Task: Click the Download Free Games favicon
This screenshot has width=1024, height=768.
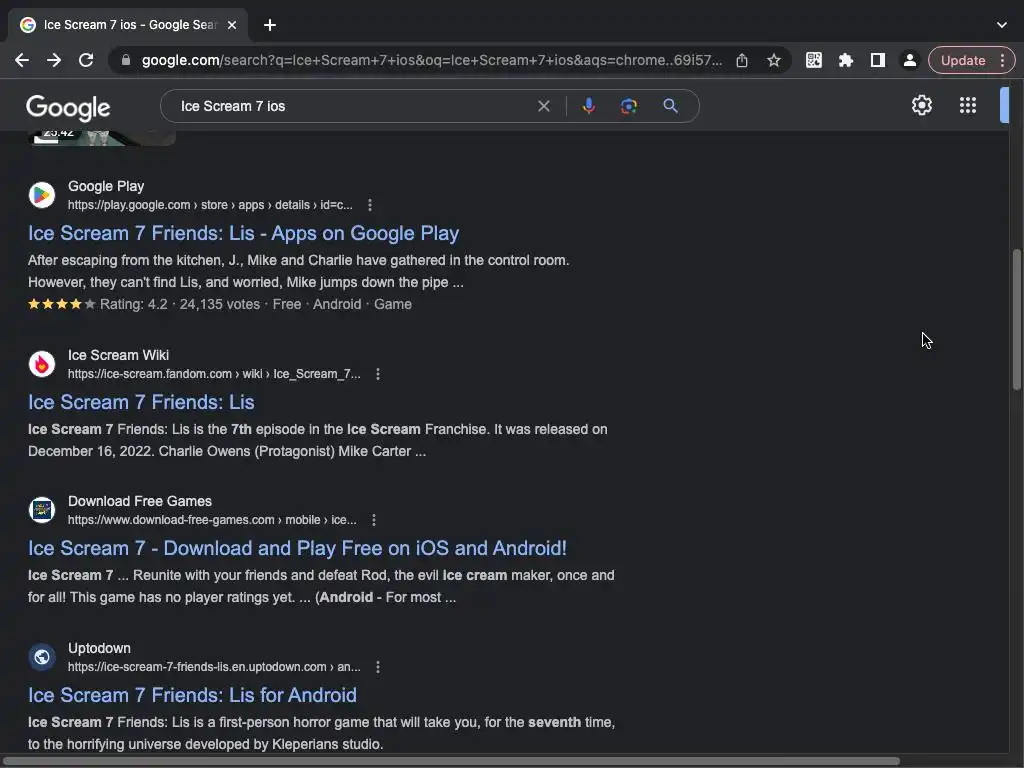Action: [42, 510]
